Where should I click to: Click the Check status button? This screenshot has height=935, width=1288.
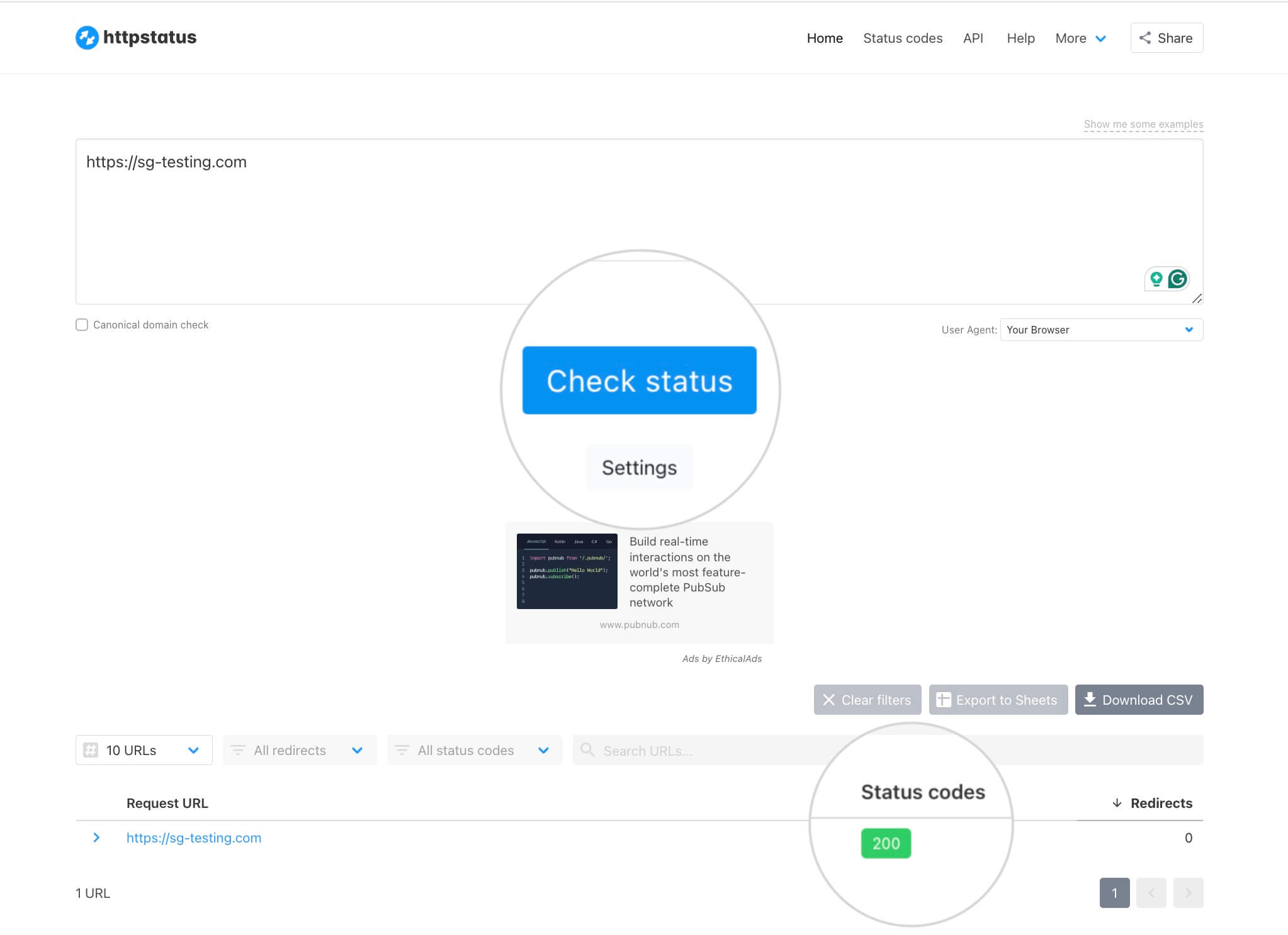coord(639,380)
